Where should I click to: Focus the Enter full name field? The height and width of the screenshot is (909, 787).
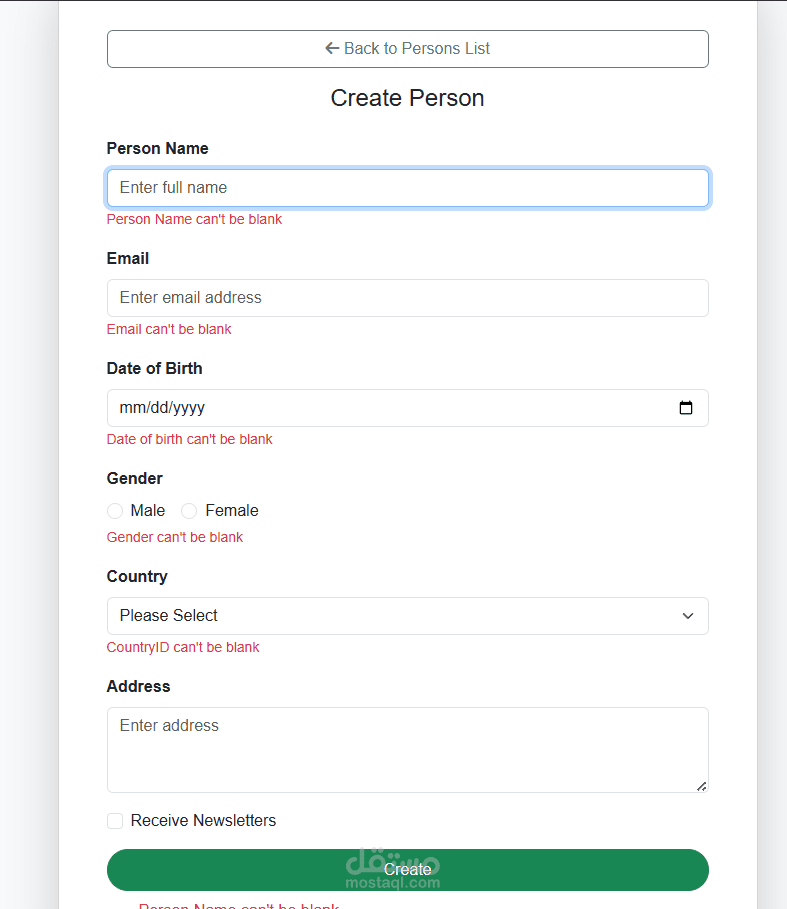click(407, 188)
